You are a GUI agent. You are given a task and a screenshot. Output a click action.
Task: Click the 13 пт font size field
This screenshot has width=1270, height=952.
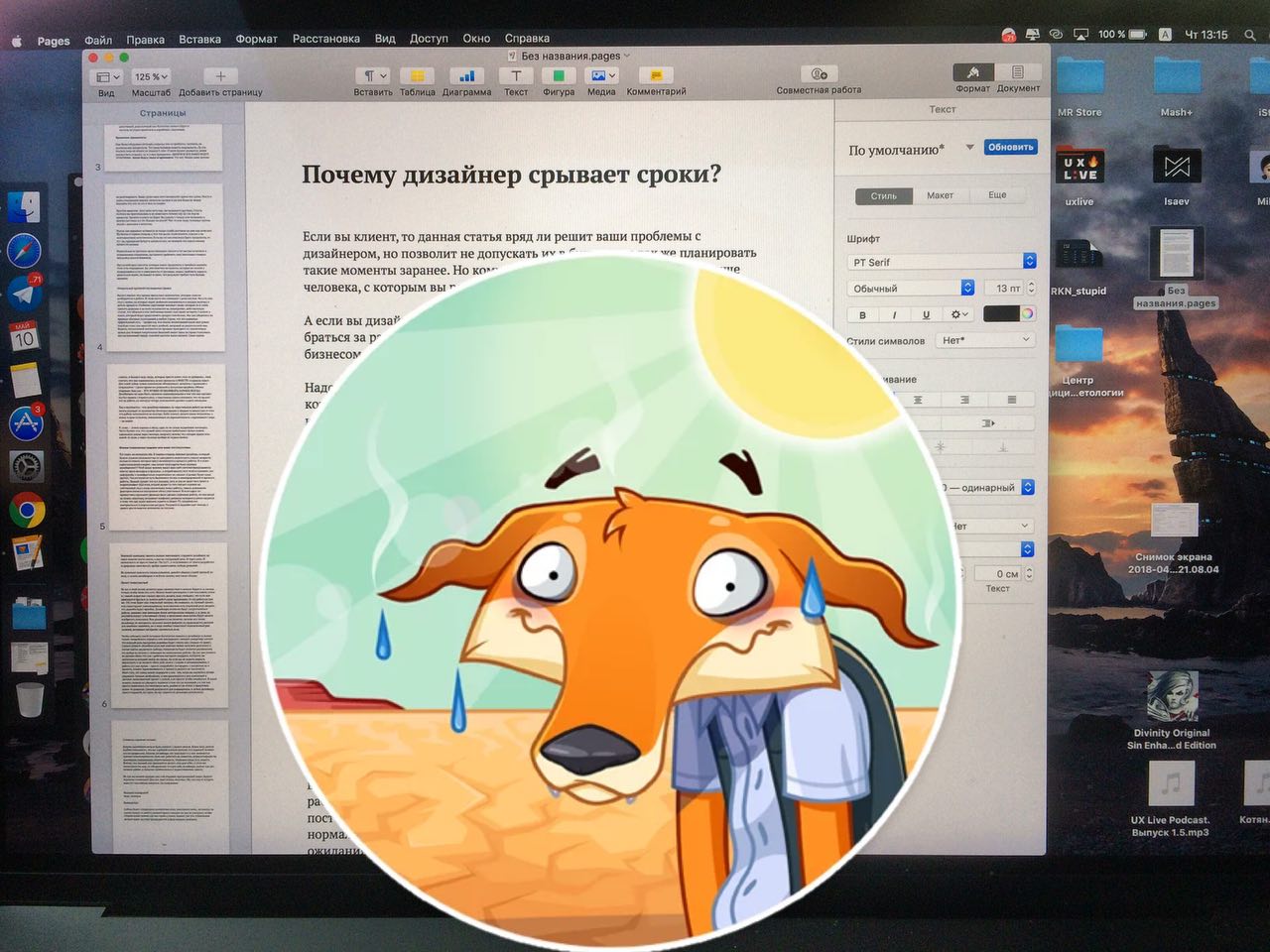click(x=1005, y=289)
